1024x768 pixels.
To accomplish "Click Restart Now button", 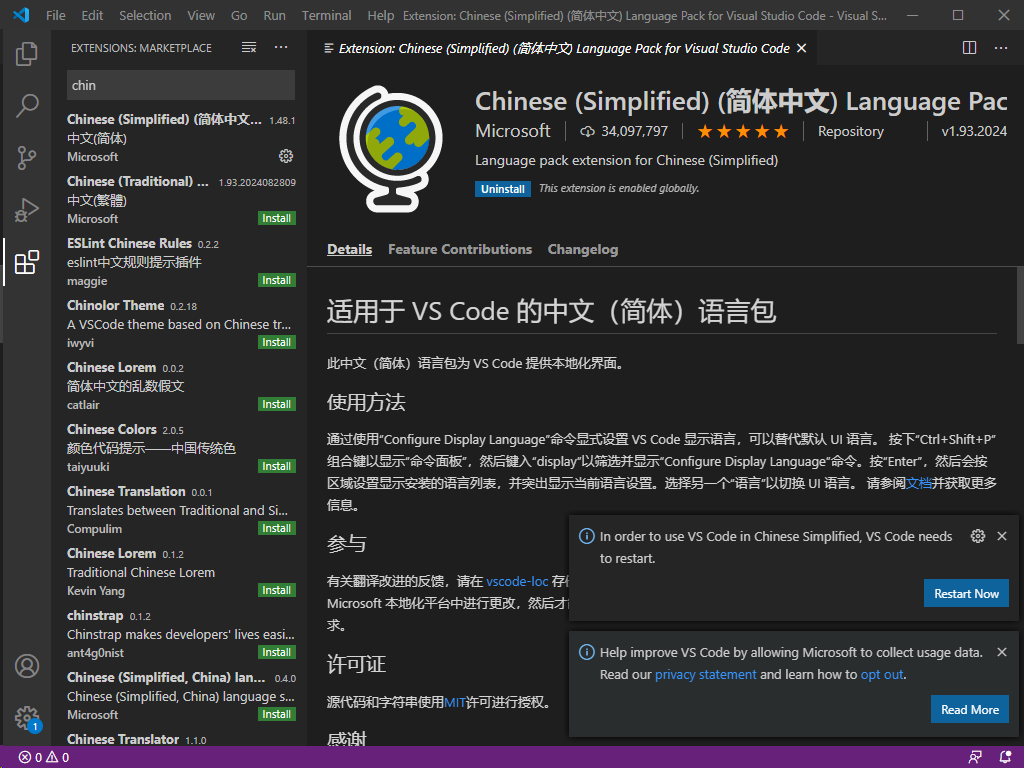I will point(966,594).
